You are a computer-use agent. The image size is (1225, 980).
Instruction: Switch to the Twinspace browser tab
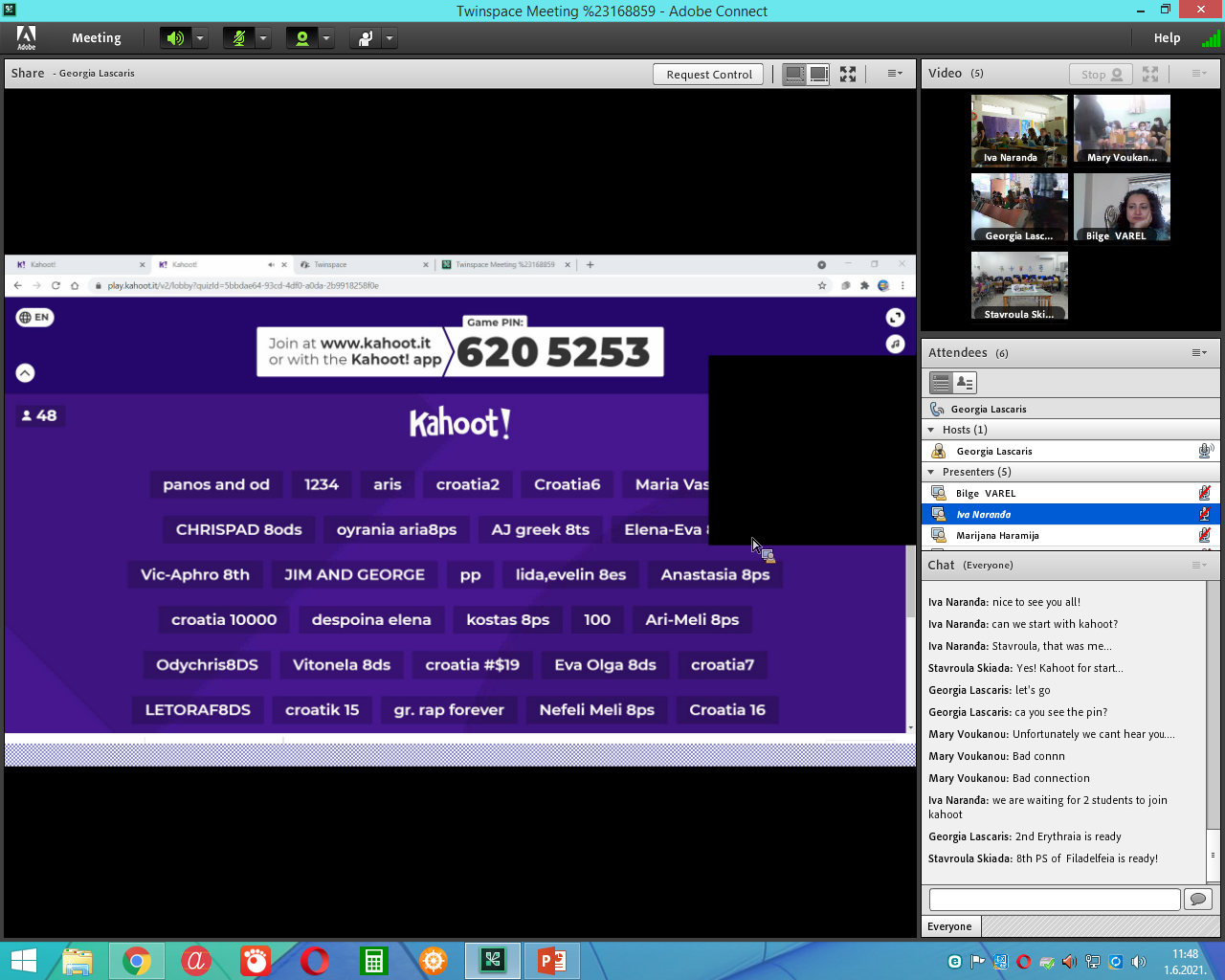pyautogui.click(x=364, y=265)
